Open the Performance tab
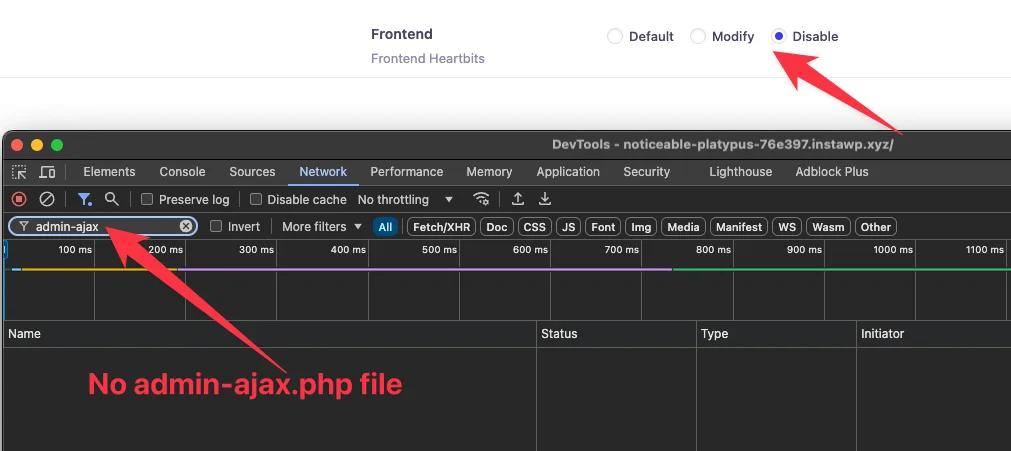 click(406, 172)
